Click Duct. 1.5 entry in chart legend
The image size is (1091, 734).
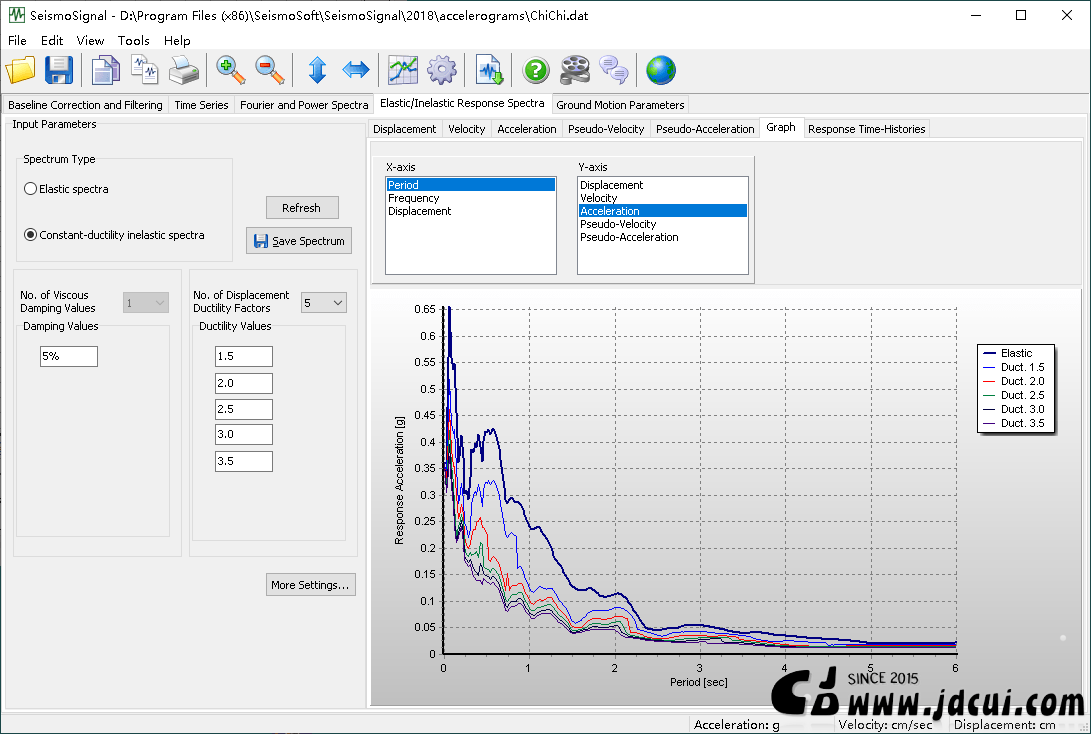tap(1014, 367)
